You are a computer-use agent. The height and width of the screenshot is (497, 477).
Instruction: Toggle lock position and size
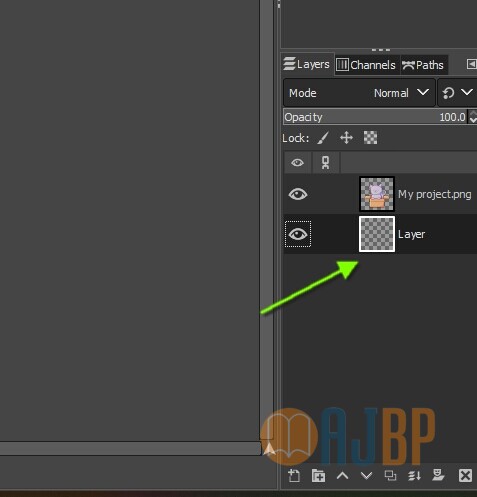pyautogui.click(x=346, y=138)
